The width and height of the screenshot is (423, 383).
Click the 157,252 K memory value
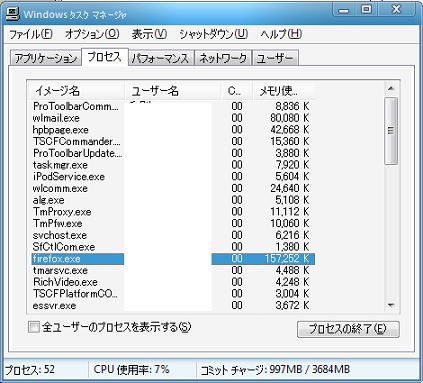[x=287, y=259]
